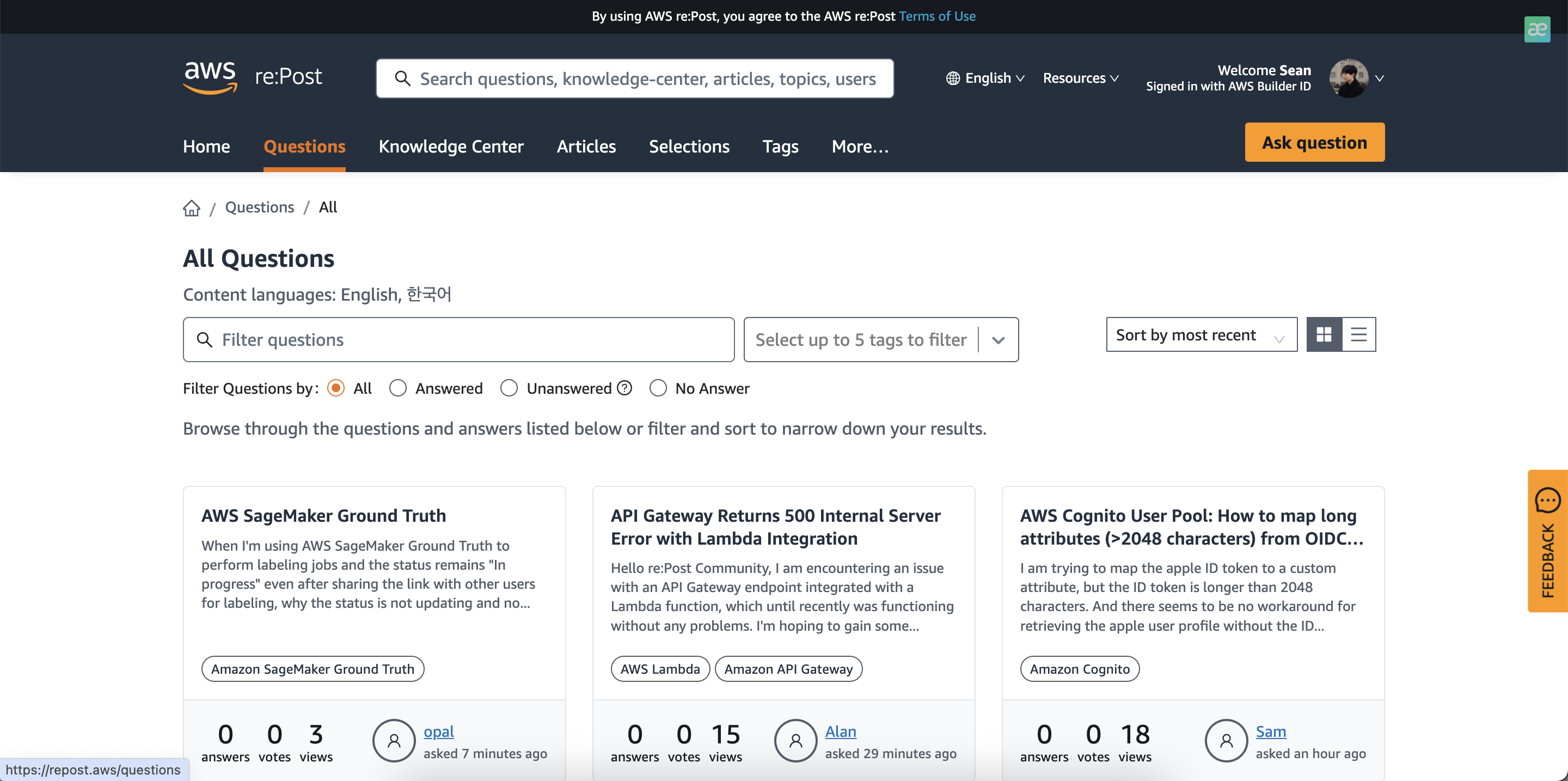The image size is (1568, 781).
Task: Select the No Answer radio filter
Action: coord(658,388)
